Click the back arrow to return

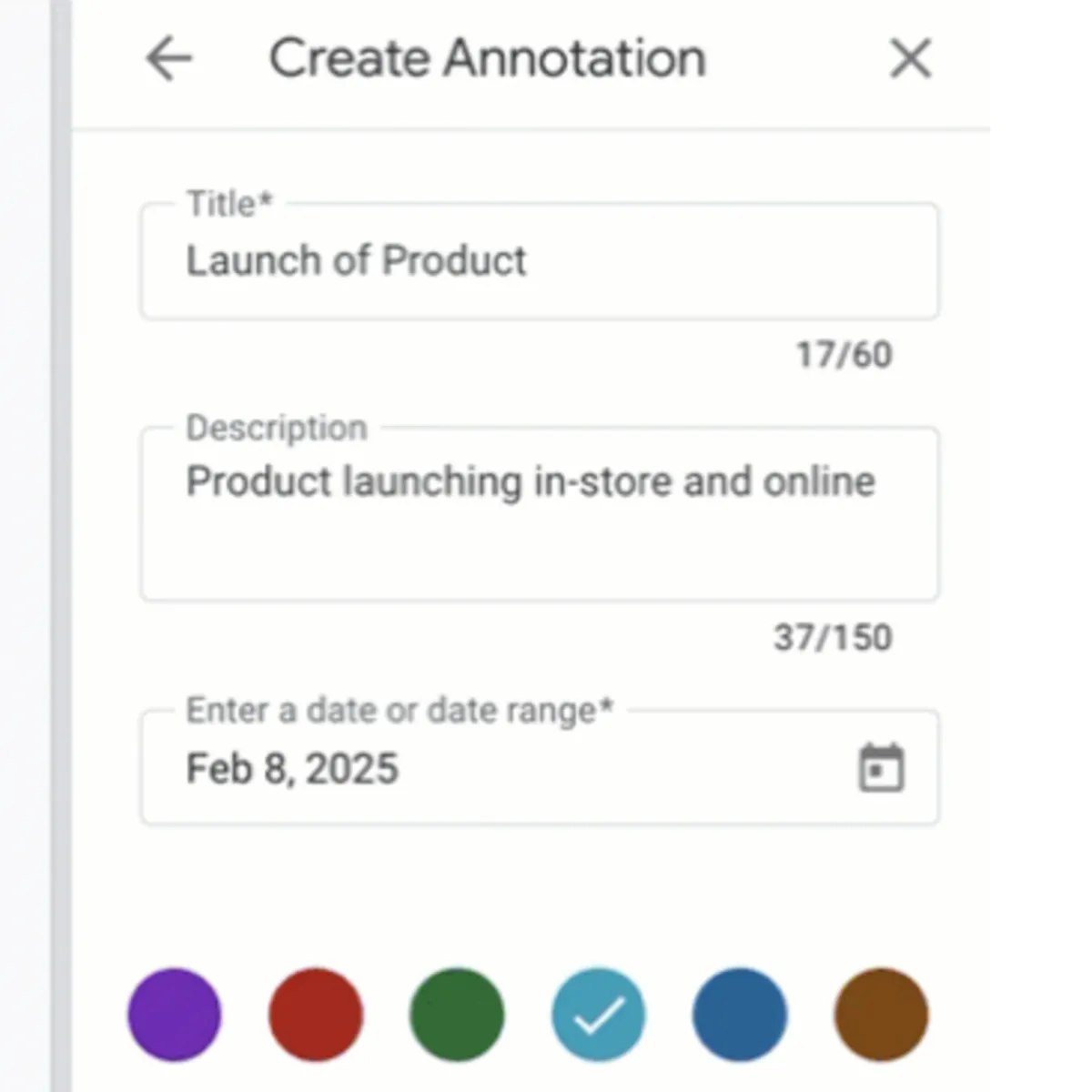(169, 59)
